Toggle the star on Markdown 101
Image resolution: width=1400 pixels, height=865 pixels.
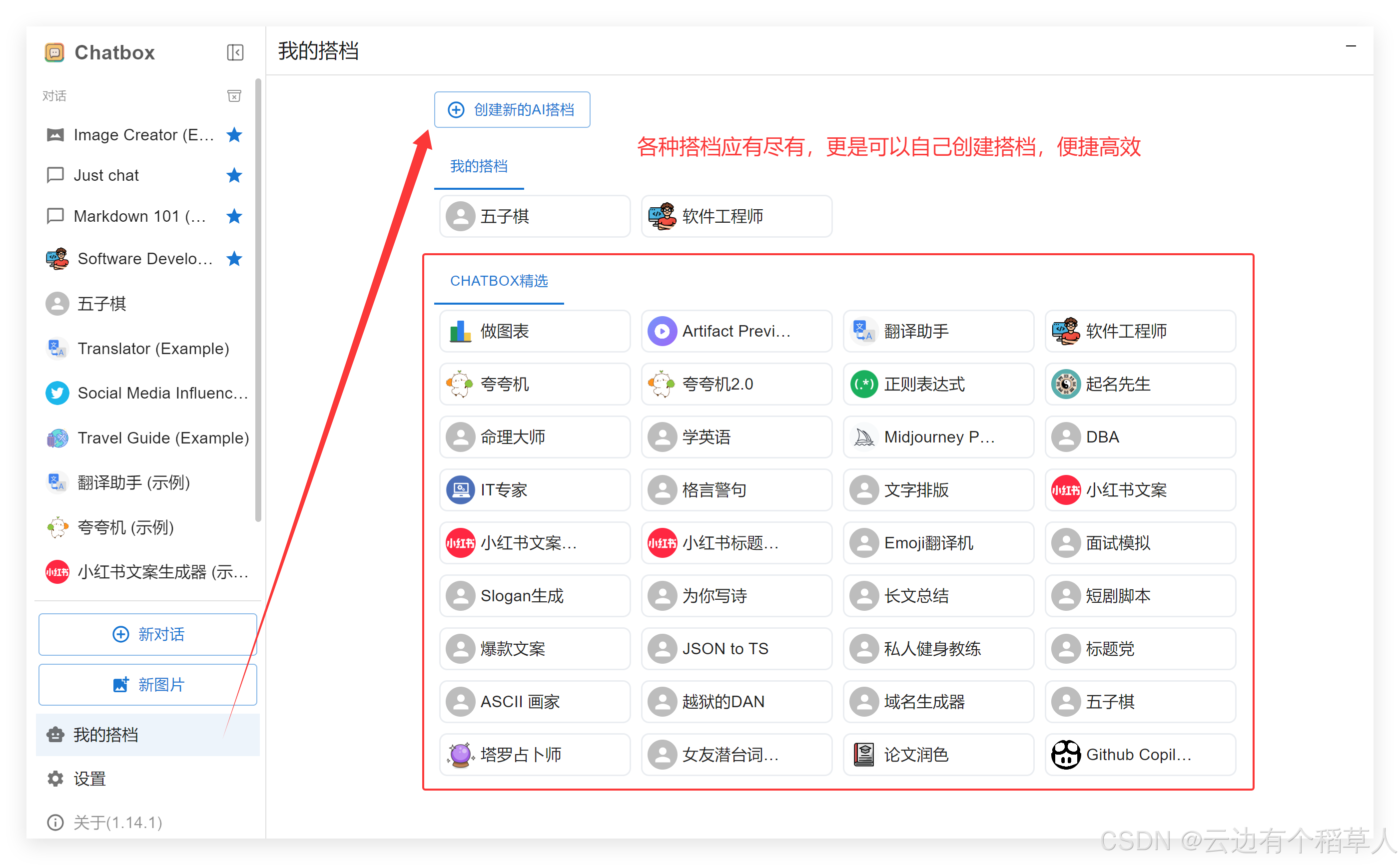234,216
